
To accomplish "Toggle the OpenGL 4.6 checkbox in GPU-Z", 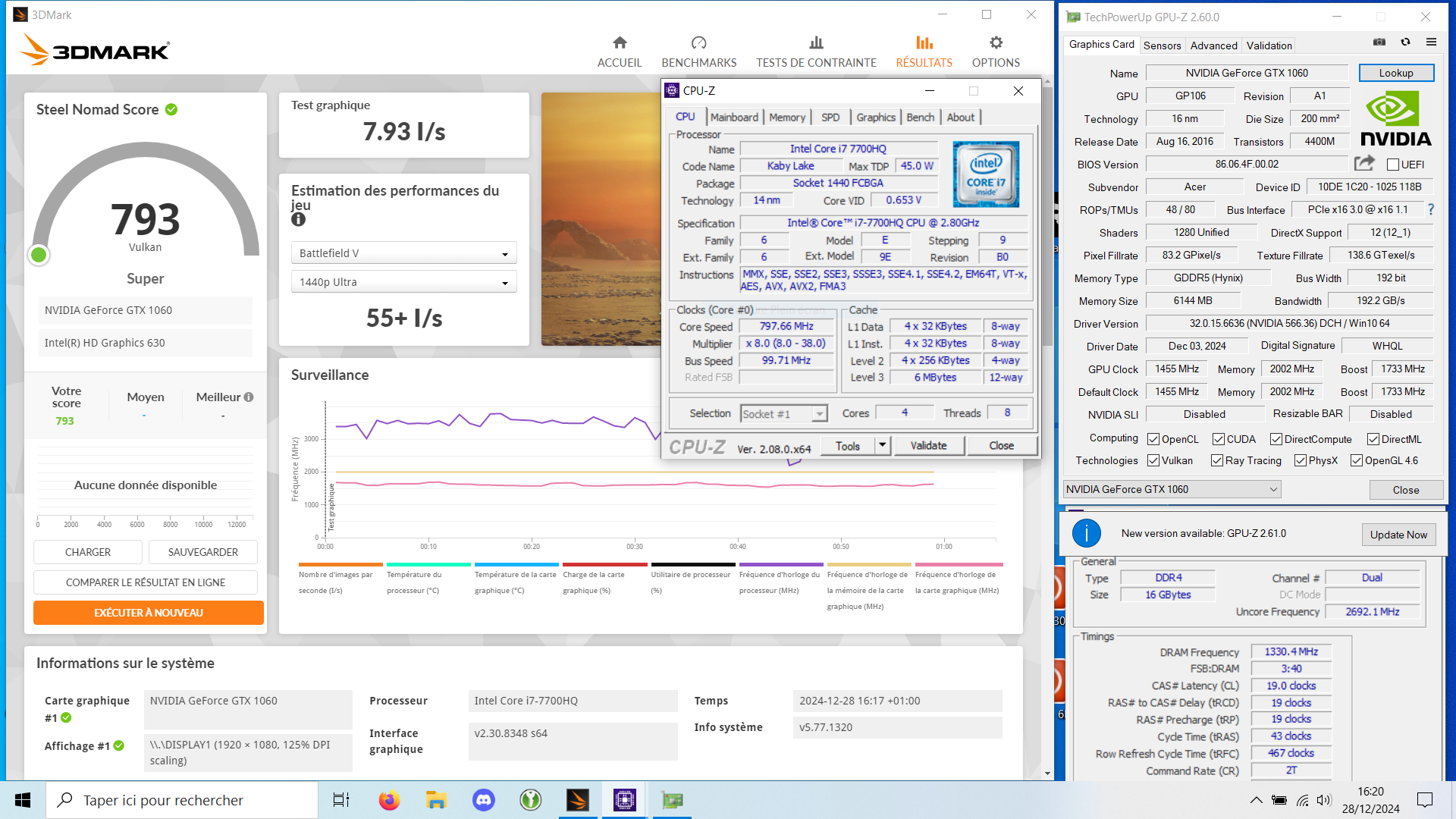I will (1357, 460).
